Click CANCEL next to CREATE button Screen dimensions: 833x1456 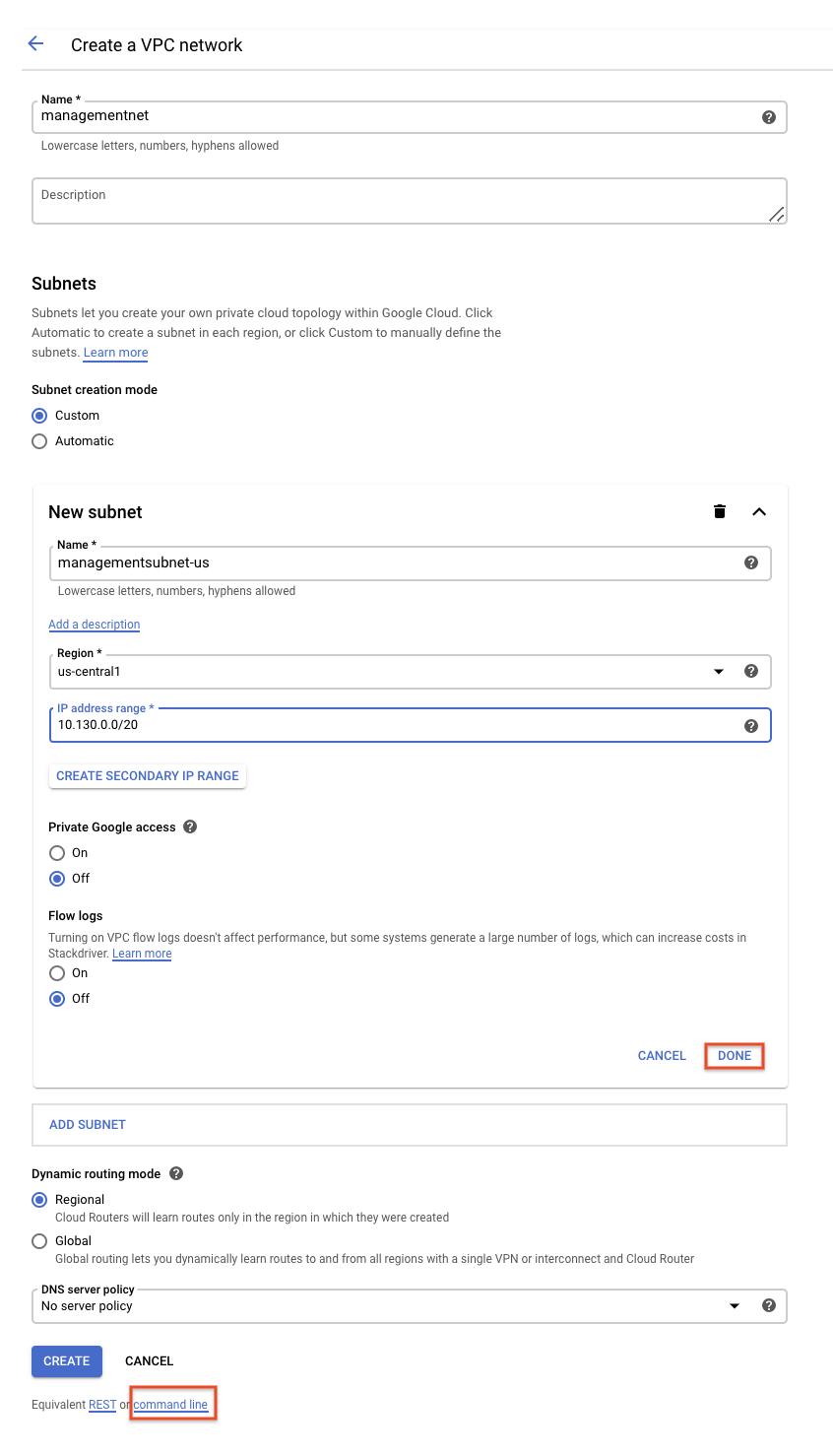150,1361
